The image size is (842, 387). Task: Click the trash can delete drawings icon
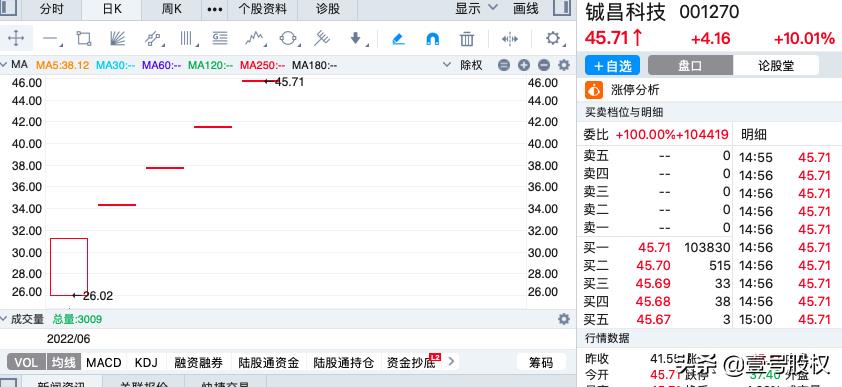coord(467,39)
